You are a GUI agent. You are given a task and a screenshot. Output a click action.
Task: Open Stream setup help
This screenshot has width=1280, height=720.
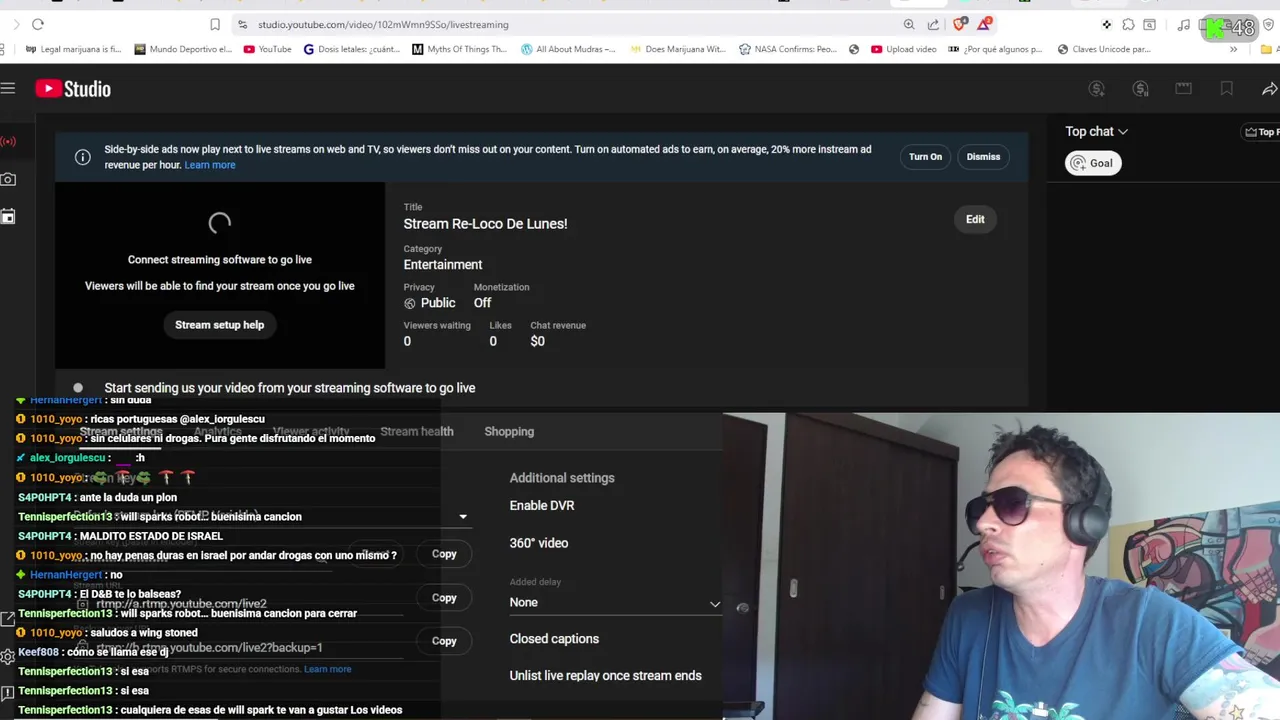pyautogui.click(x=220, y=325)
